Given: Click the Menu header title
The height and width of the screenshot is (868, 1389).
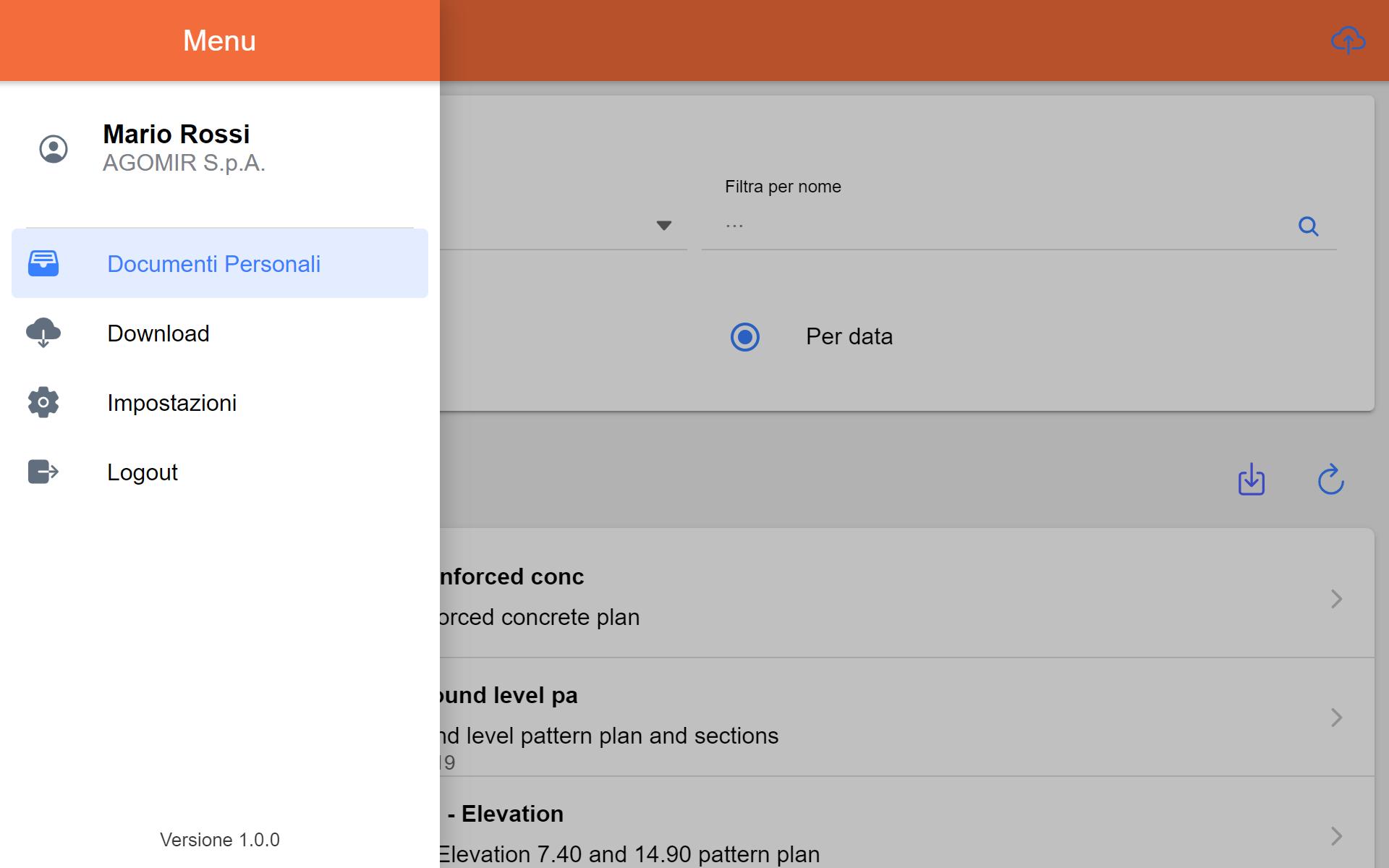Looking at the screenshot, I should (220, 41).
